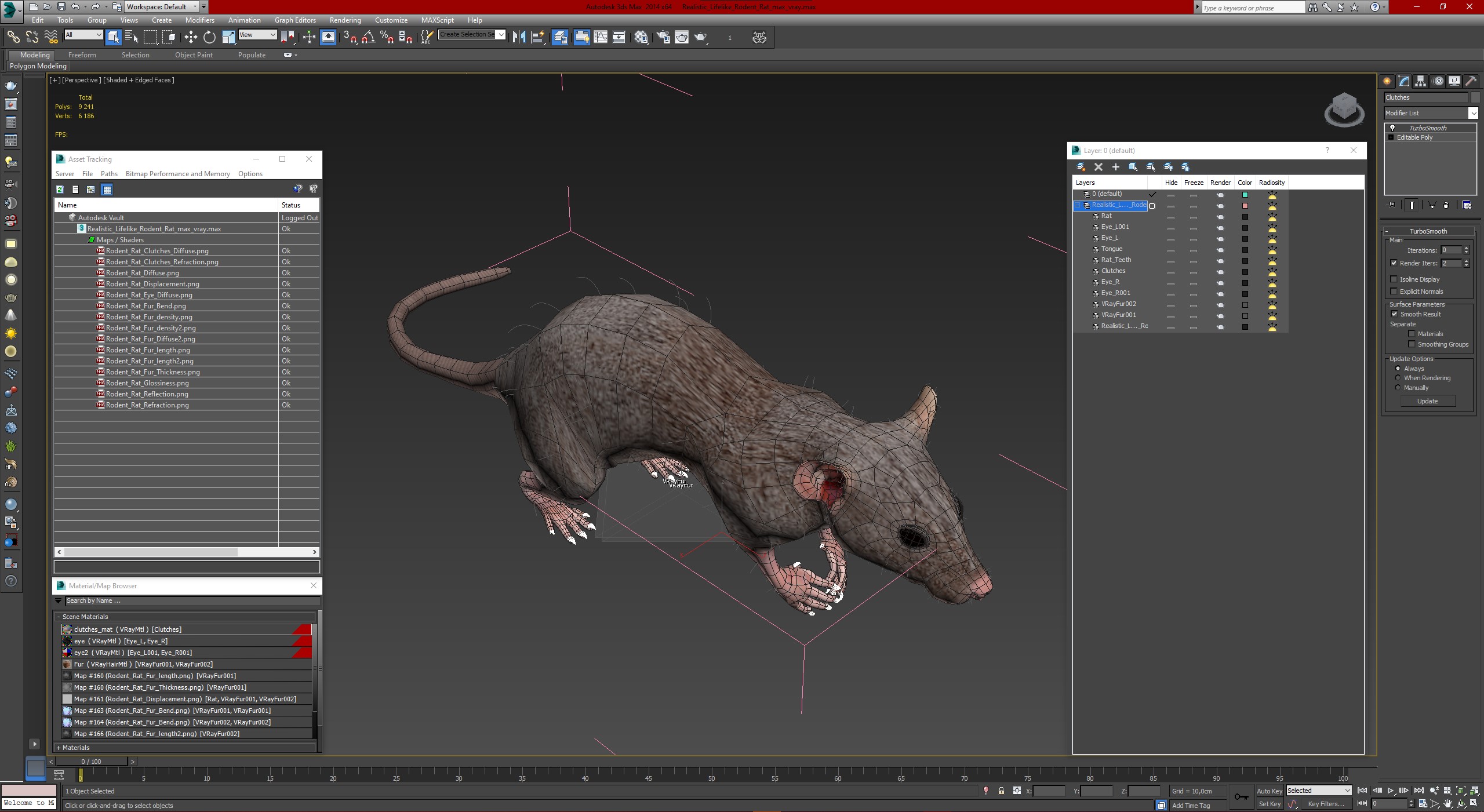This screenshot has height=812, width=1484.
Task: Enable Isoline Display checkbox
Action: [x=1394, y=279]
